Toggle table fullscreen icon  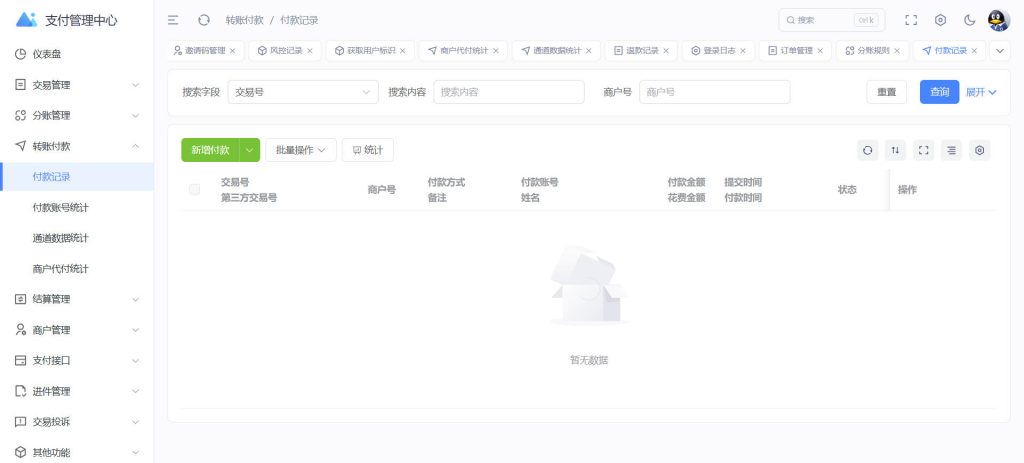[x=923, y=150]
